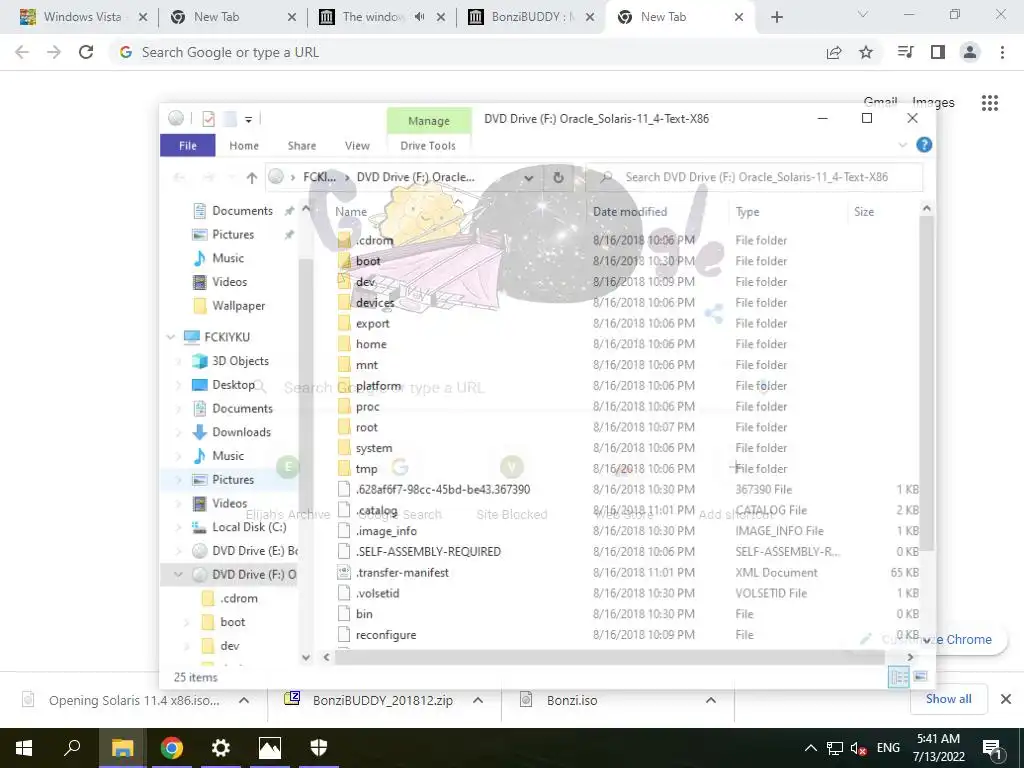Click the network tray icon
The width and height of the screenshot is (1024, 768).
[x=835, y=748]
